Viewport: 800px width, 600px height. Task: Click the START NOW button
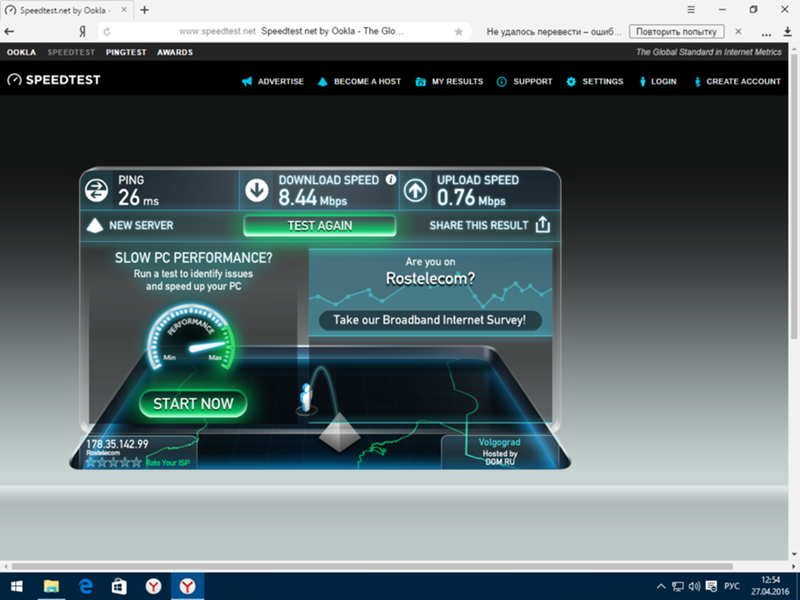point(193,404)
